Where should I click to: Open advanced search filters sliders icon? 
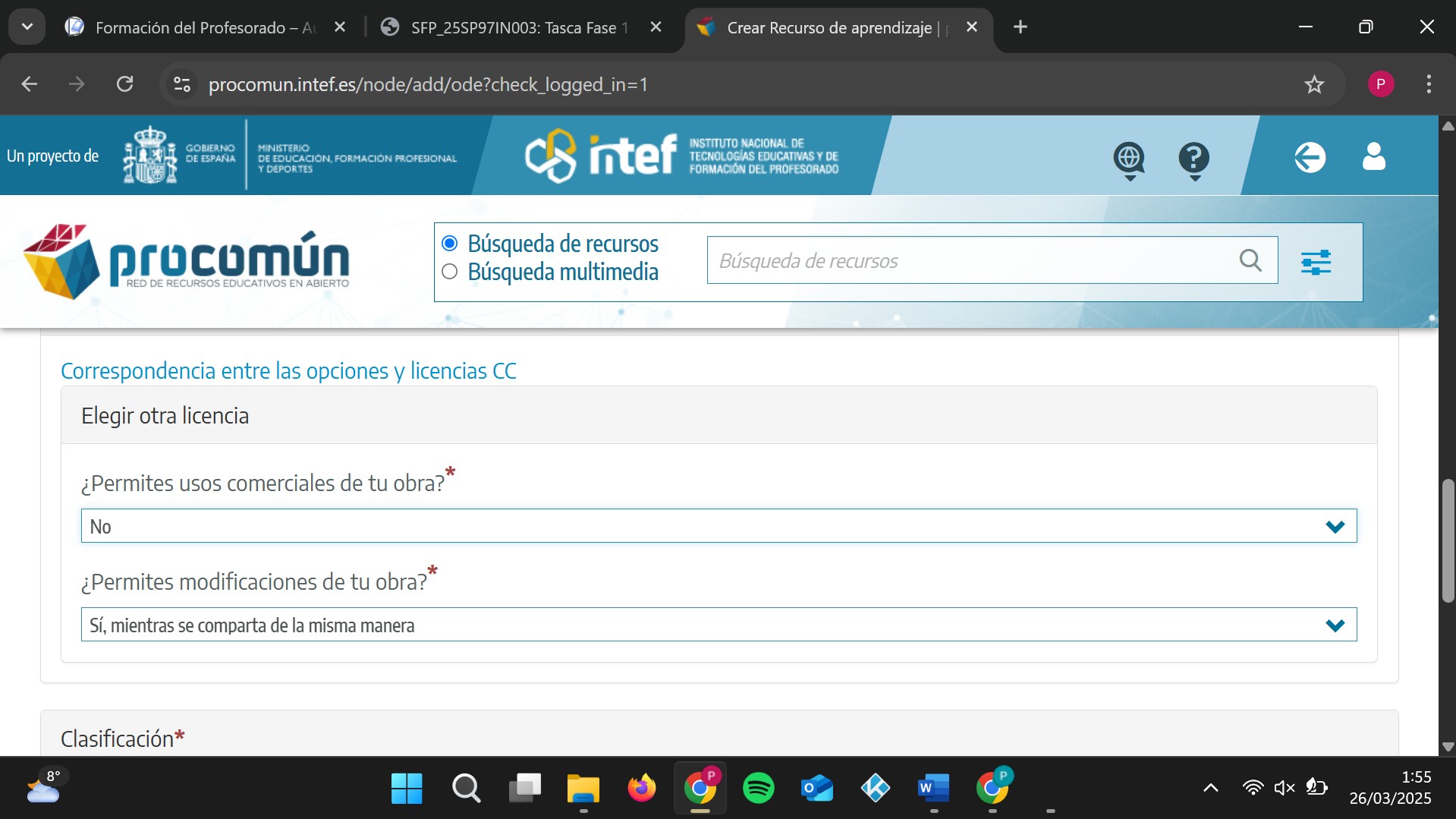[1316, 262]
